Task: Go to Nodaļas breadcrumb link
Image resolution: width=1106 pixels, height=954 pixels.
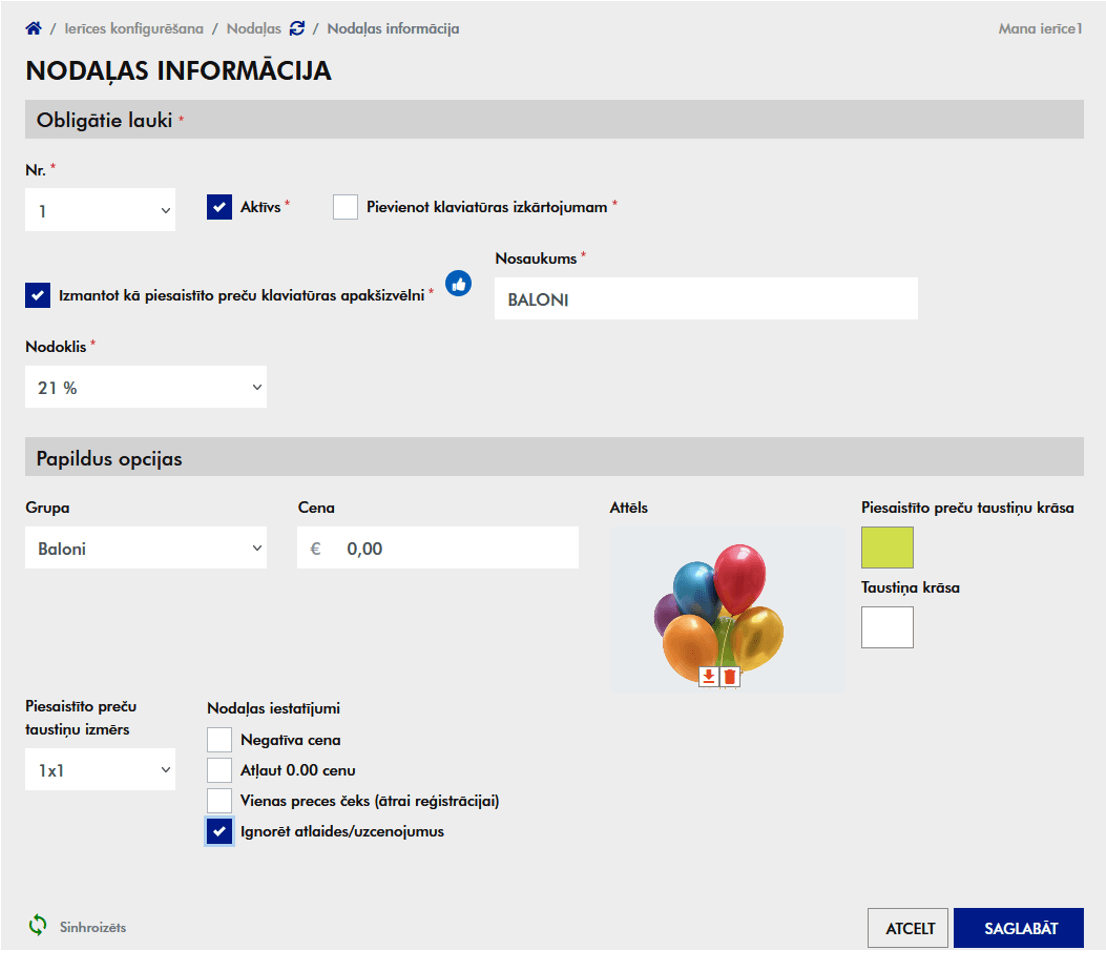Action: coord(254,28)
